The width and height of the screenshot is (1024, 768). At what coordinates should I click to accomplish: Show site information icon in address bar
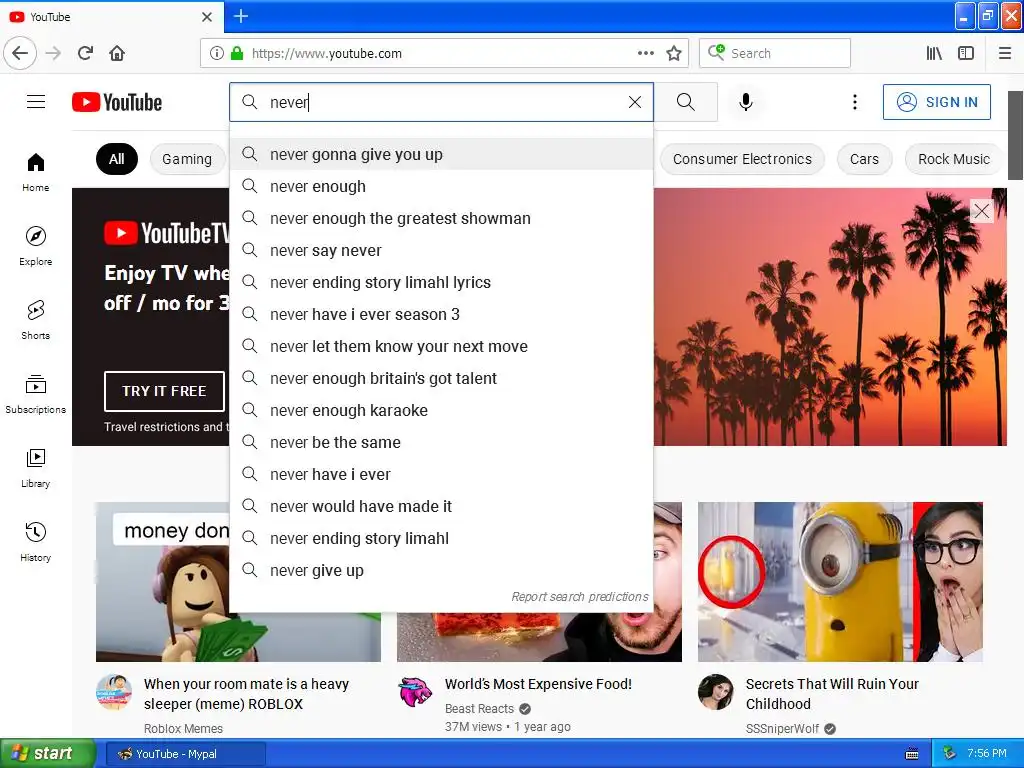[217, 54]
